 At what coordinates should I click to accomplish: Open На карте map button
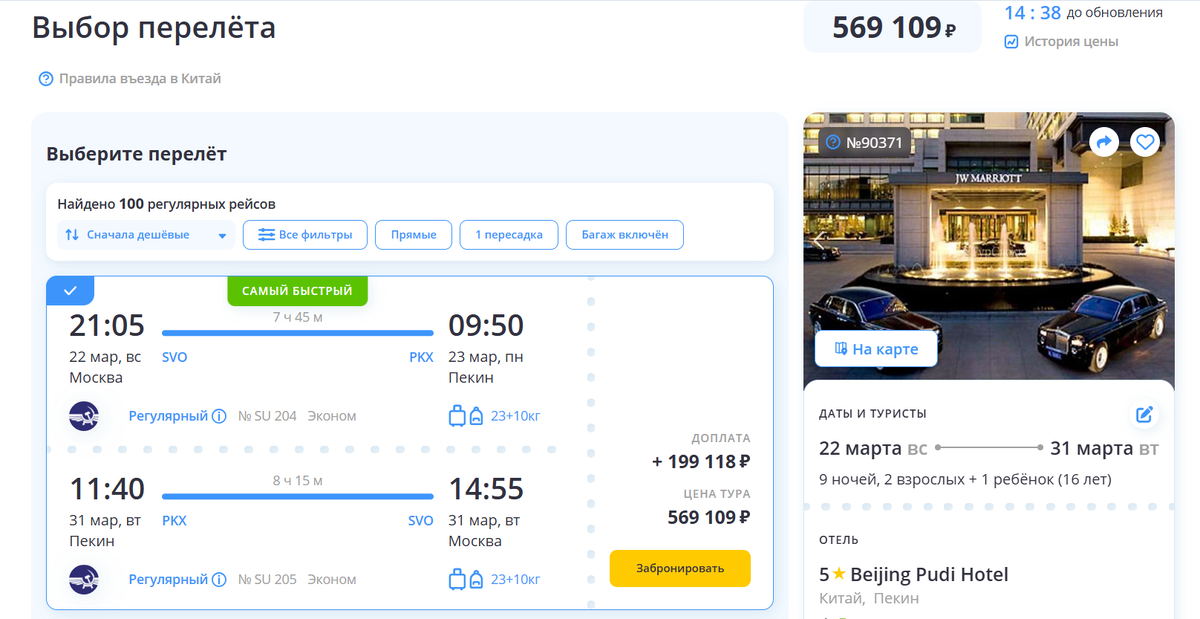[x=877, y=349]
